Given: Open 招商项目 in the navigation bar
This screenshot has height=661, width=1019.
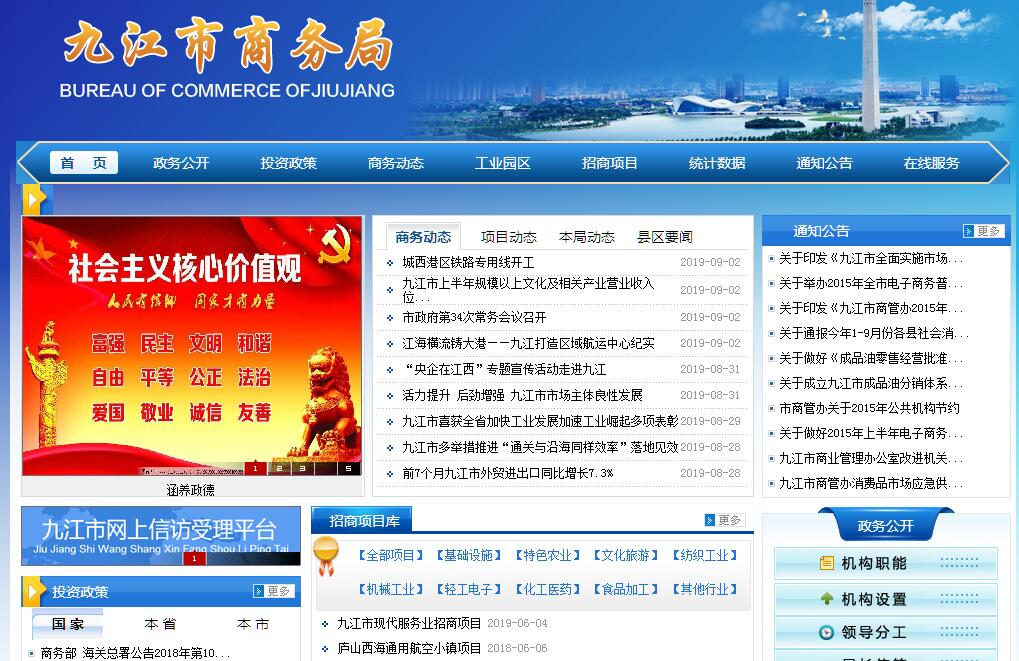Looking at the screenshot, I should pyautogui.click(x=610, y=163).
